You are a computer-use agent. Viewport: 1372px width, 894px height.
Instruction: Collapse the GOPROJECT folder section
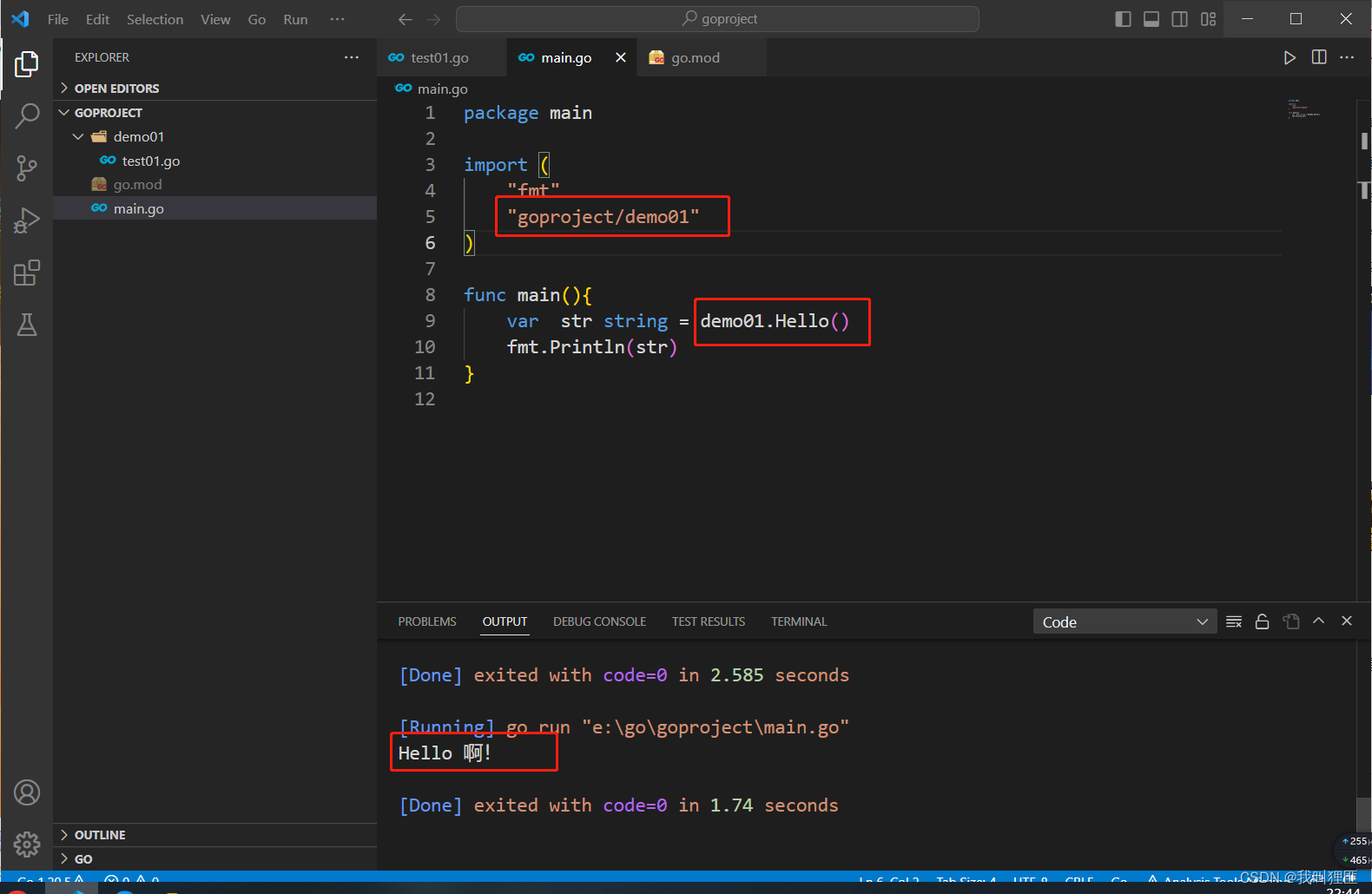pos(214,113)
